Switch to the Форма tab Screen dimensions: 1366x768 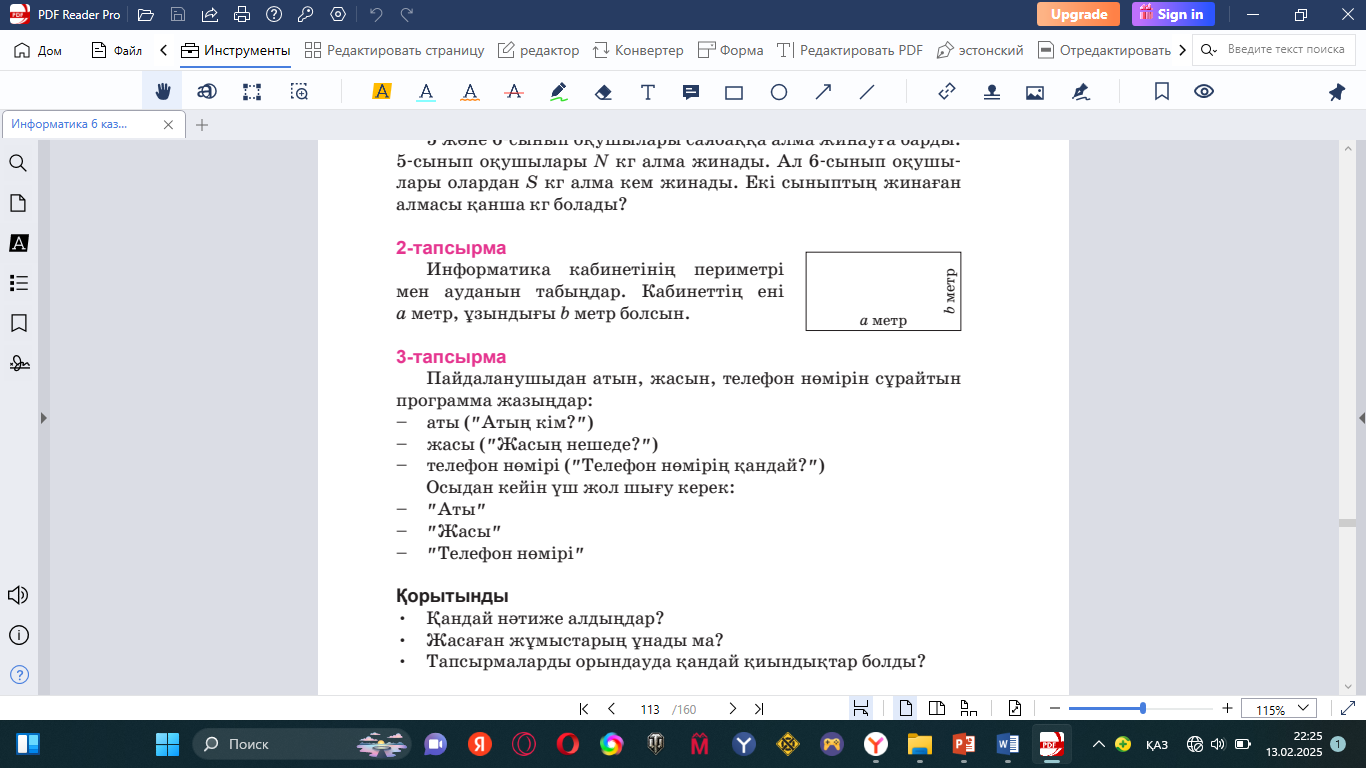click(x=730, y=50)
